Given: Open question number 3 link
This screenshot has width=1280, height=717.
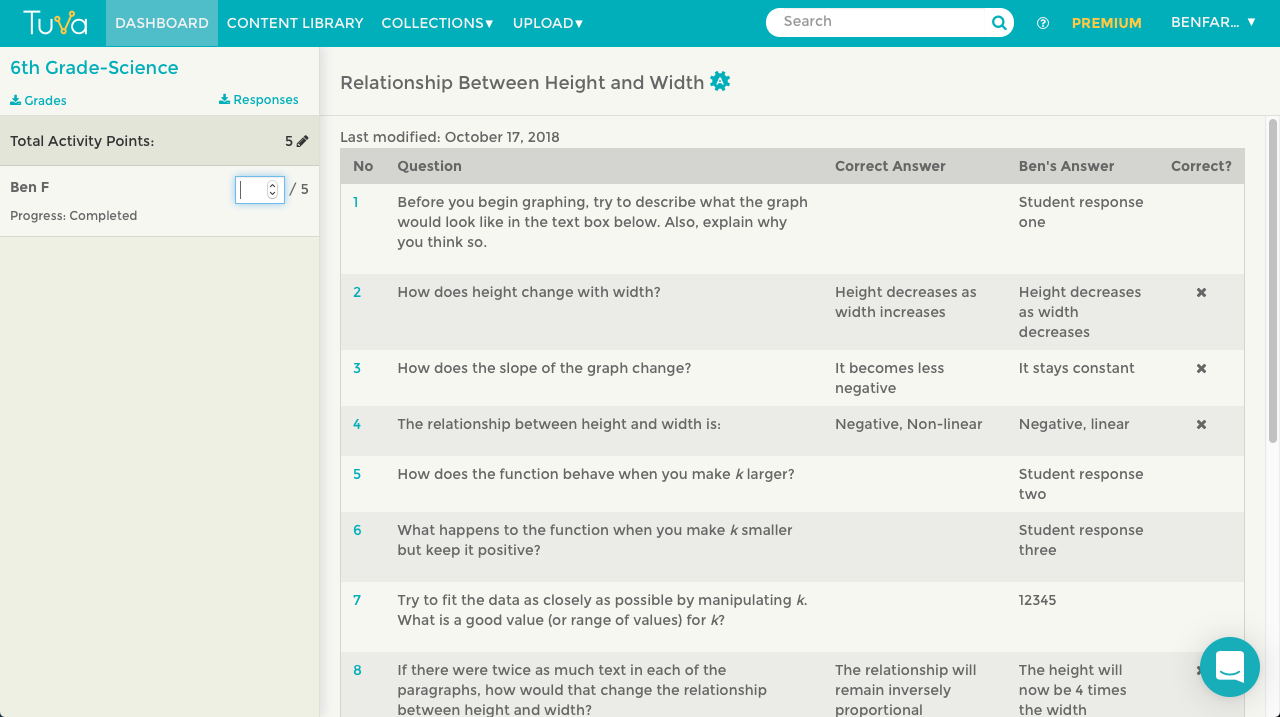Looking at the screenshot, I should click(357, 368).
